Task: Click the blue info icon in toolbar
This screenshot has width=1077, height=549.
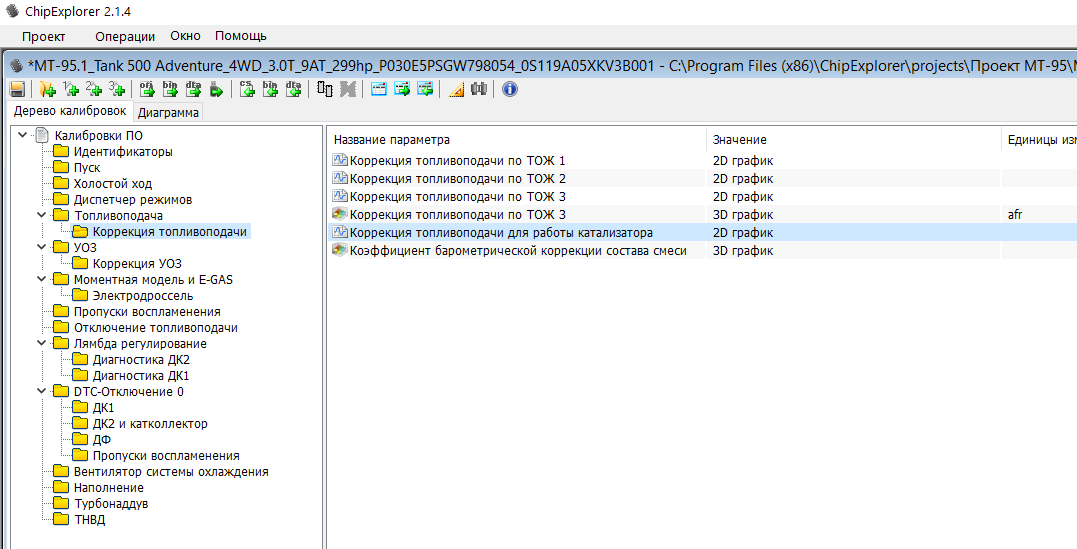Action: click(x=510, y=89)
